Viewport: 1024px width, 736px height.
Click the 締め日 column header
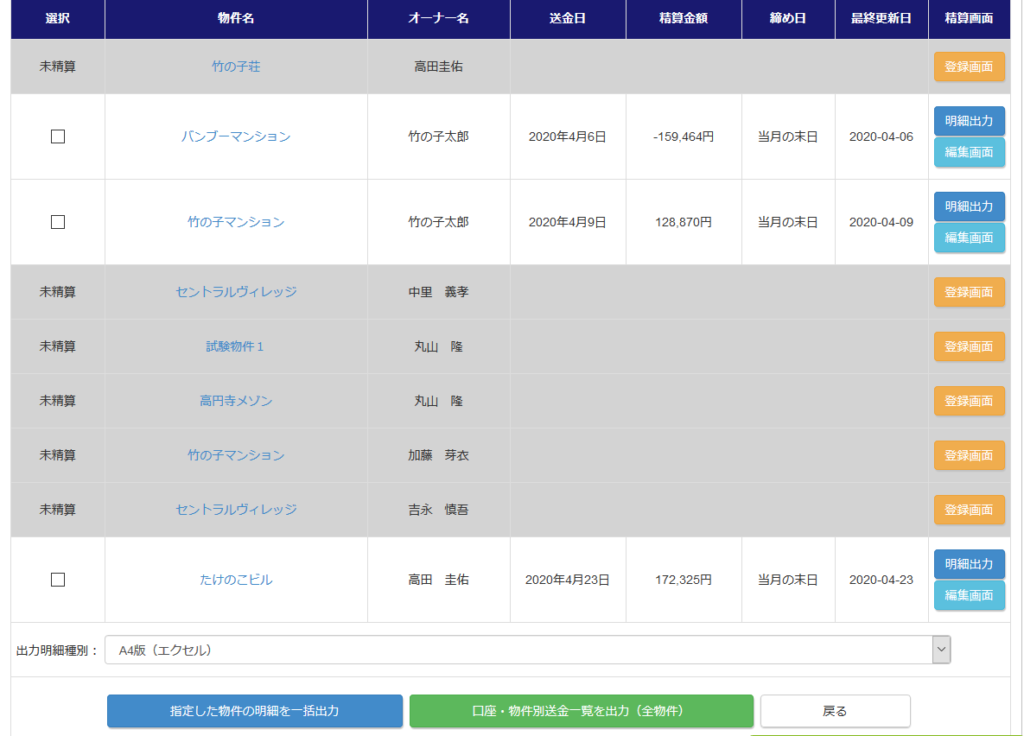788,18
